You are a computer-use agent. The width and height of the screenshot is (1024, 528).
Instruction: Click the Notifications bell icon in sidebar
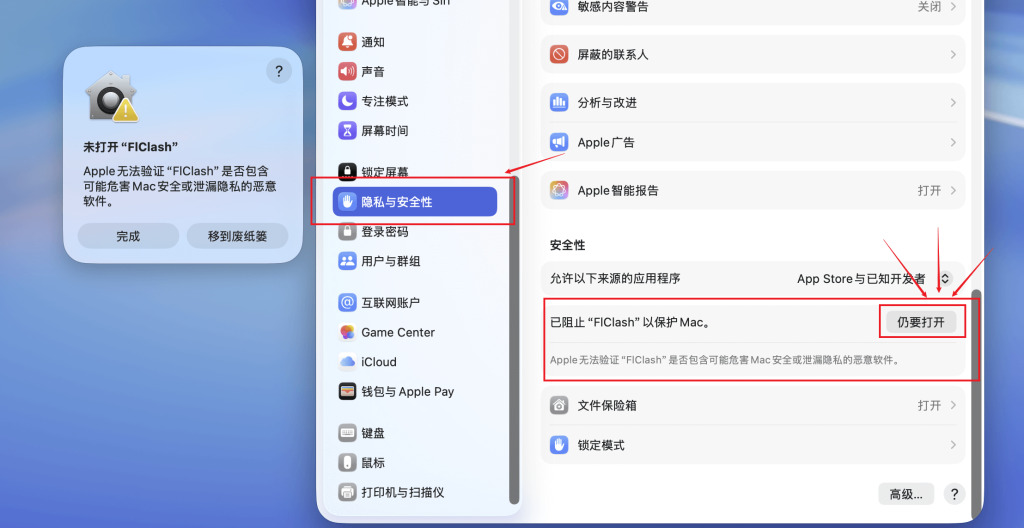347,42
